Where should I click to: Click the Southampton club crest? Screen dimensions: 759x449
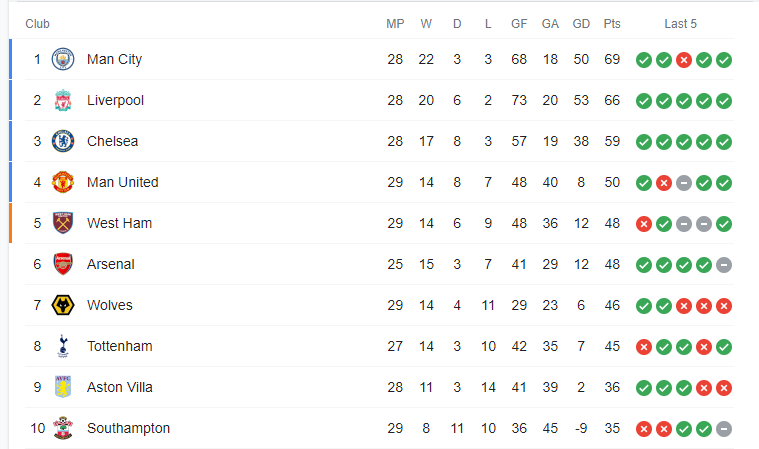[63, 428]
